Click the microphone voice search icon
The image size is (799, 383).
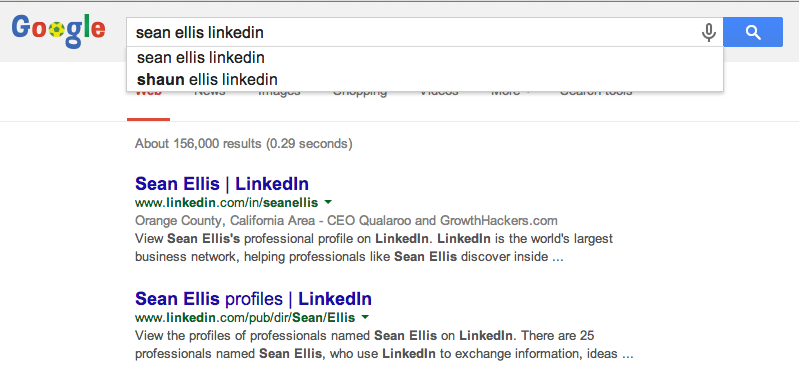[x=708, y=33]
